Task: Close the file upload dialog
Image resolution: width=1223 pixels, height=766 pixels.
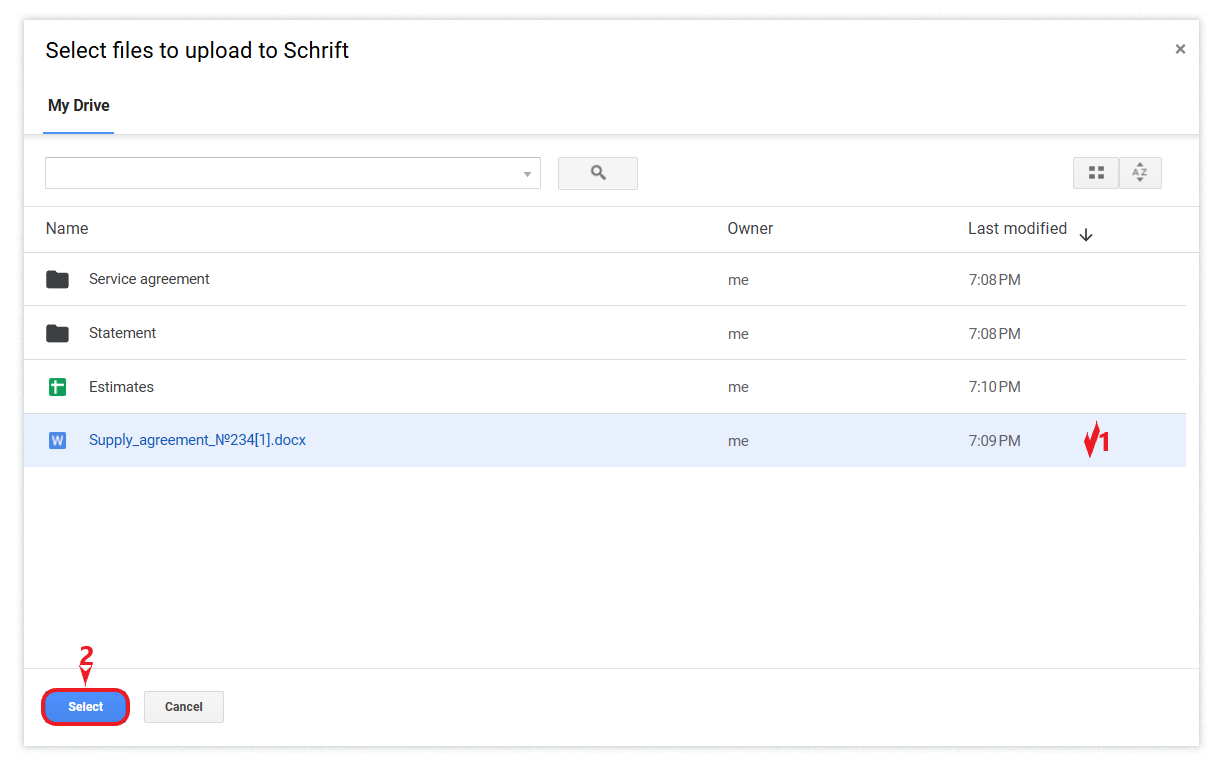Action: point(1180,49)
